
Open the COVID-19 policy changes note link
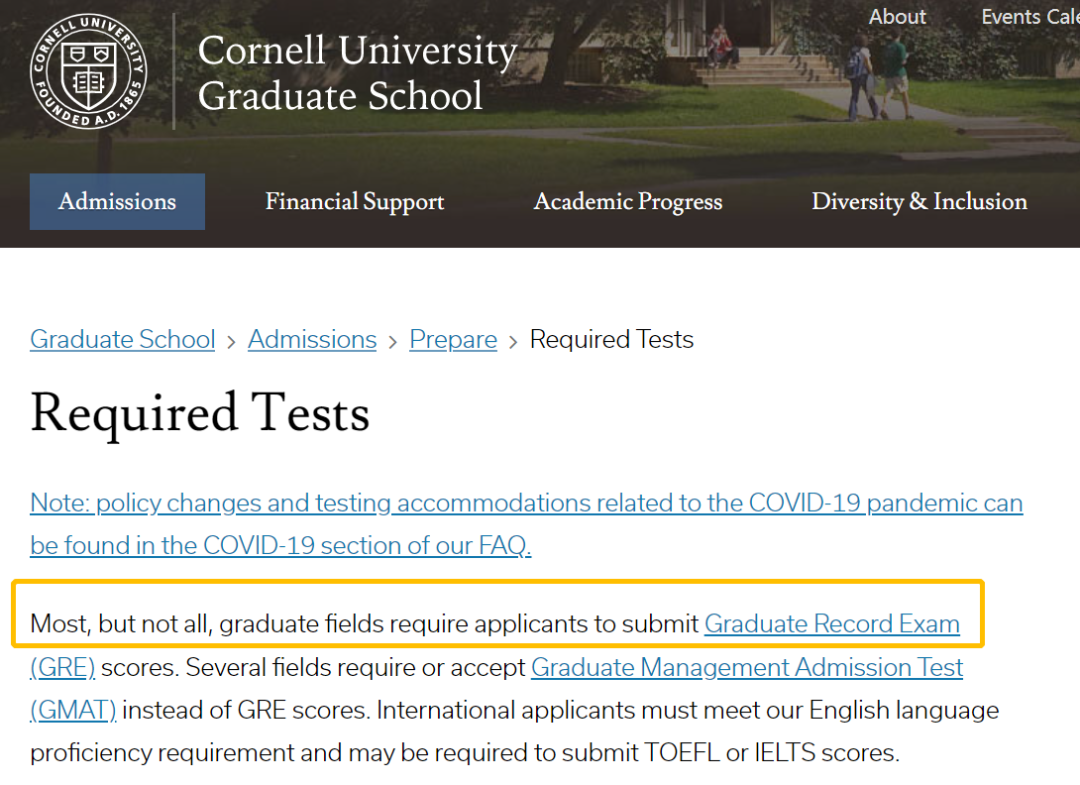[526, 503]
